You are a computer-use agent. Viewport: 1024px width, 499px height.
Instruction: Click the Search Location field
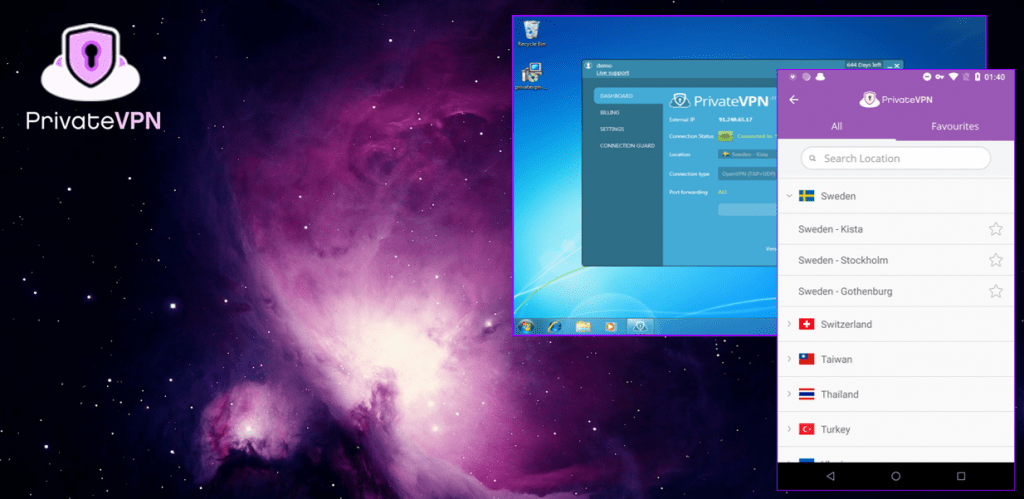(x=895, y=158)
